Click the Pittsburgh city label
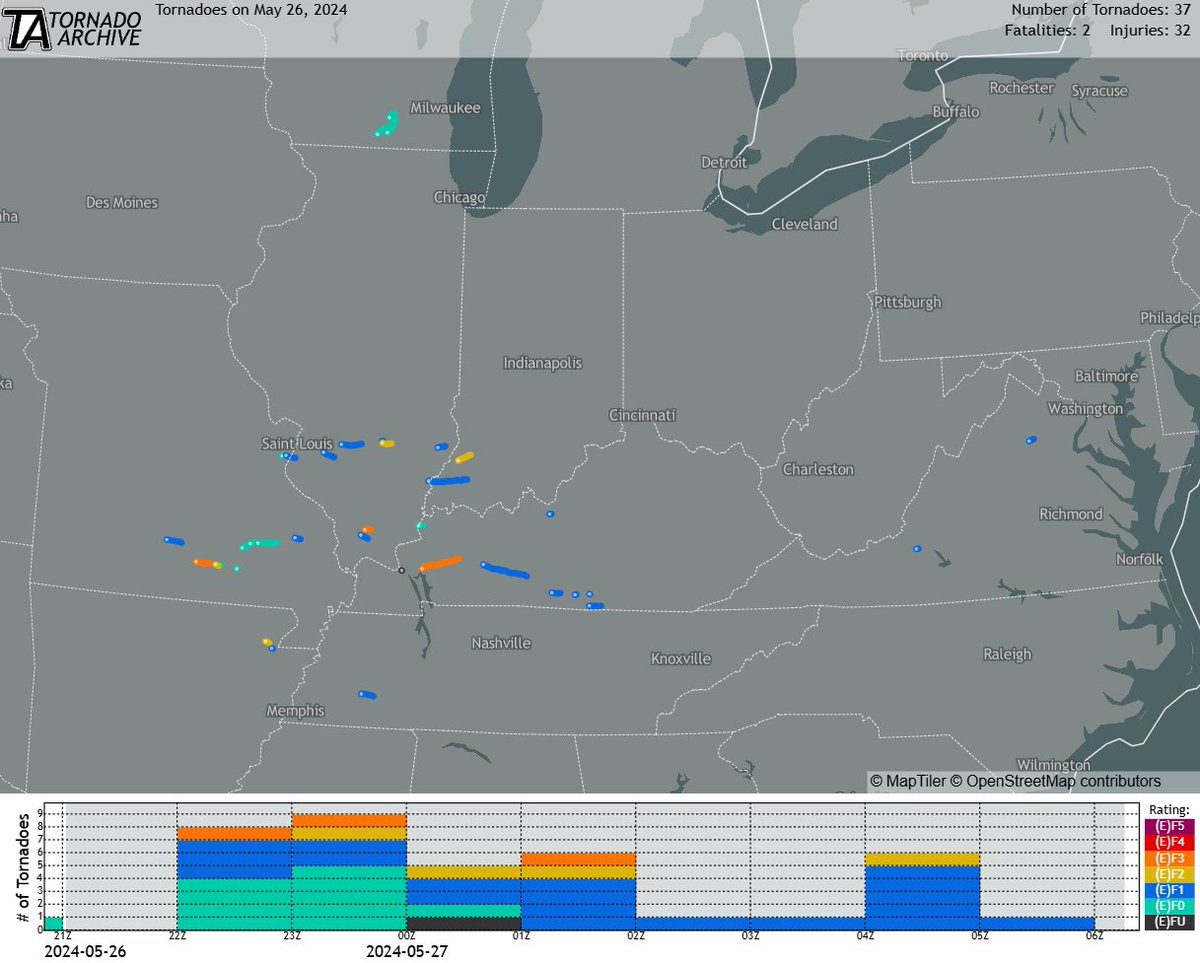 907,302
